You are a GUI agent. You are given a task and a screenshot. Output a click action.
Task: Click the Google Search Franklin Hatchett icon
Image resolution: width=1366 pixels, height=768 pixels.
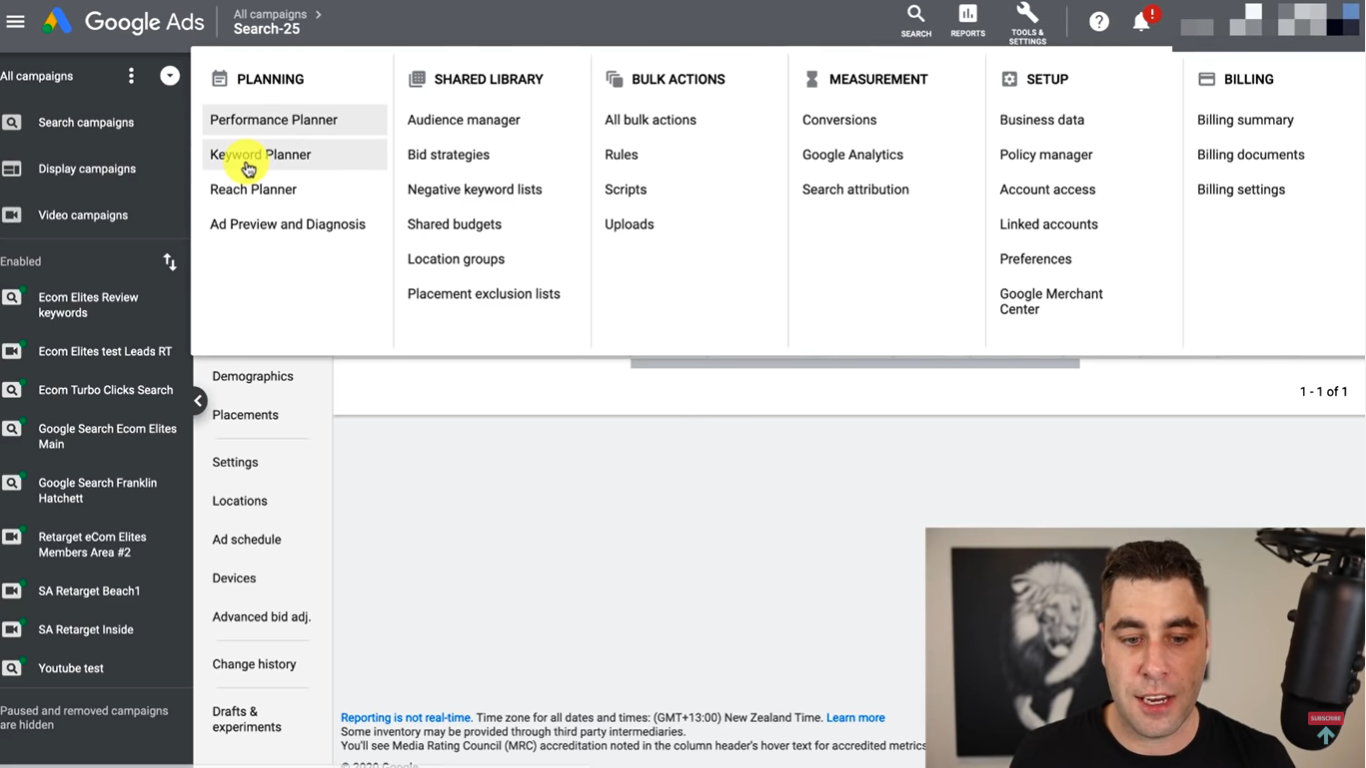12,483
